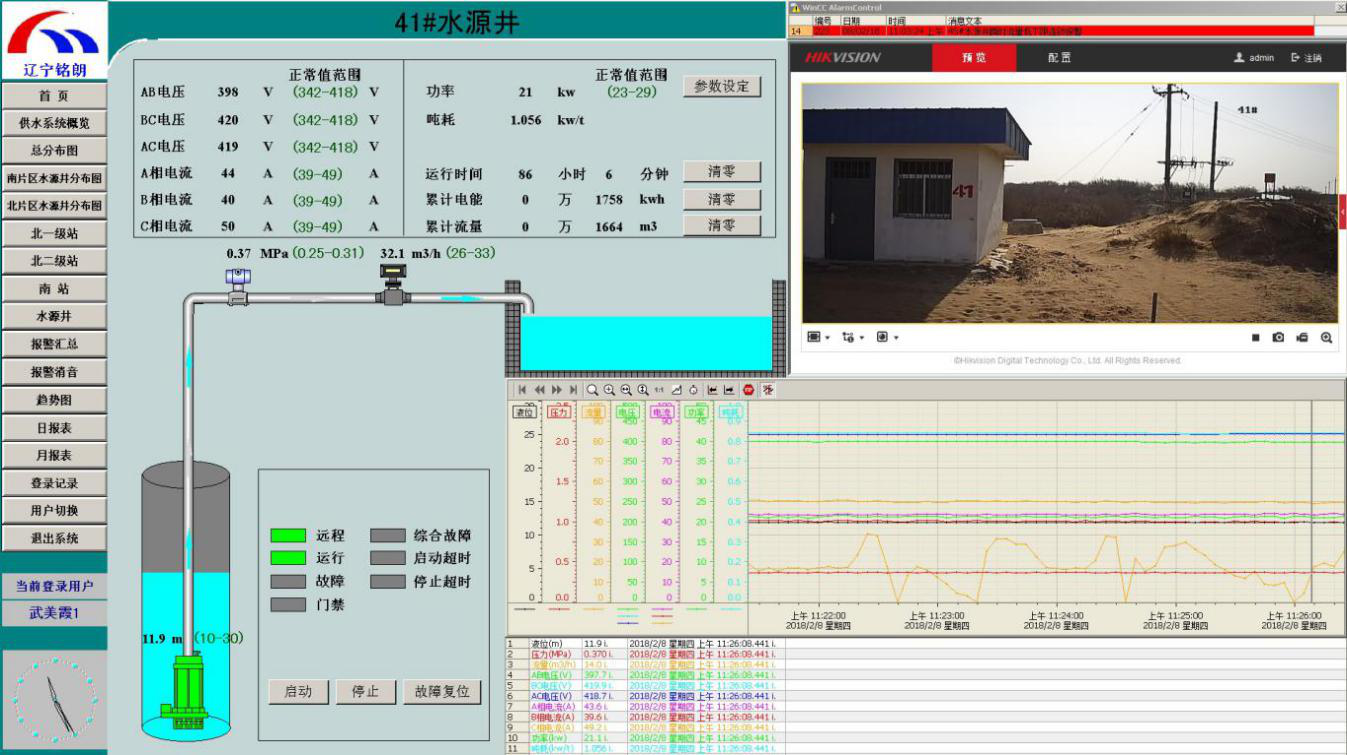1347x755 pixels.
Task: Enable digital zoom magnifier on camera
Action: (1327, 338)
